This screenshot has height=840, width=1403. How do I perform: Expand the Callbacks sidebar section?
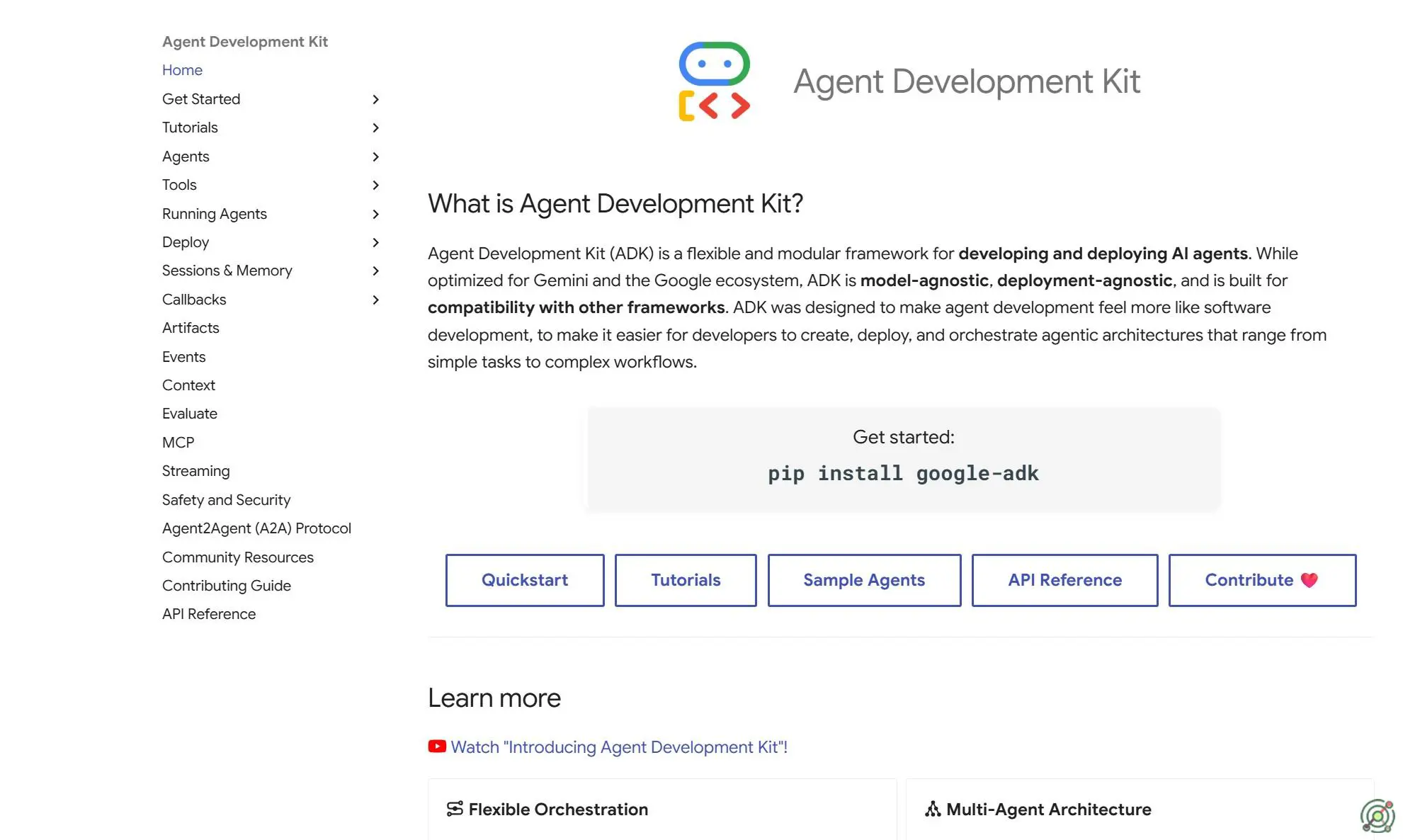[375, 300]
